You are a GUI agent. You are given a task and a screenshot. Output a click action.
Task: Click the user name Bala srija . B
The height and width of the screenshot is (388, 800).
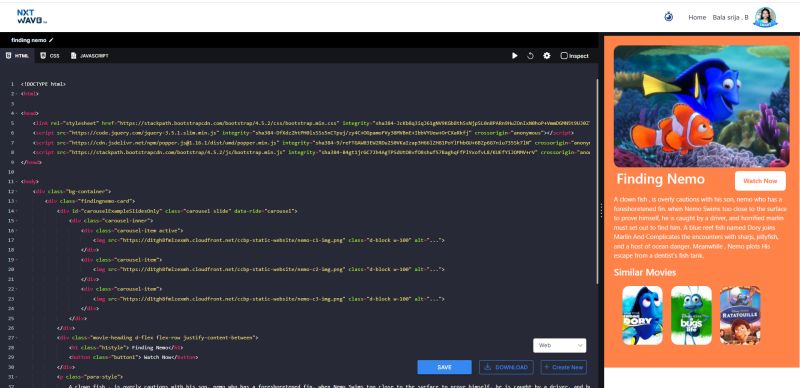[731, 17]
